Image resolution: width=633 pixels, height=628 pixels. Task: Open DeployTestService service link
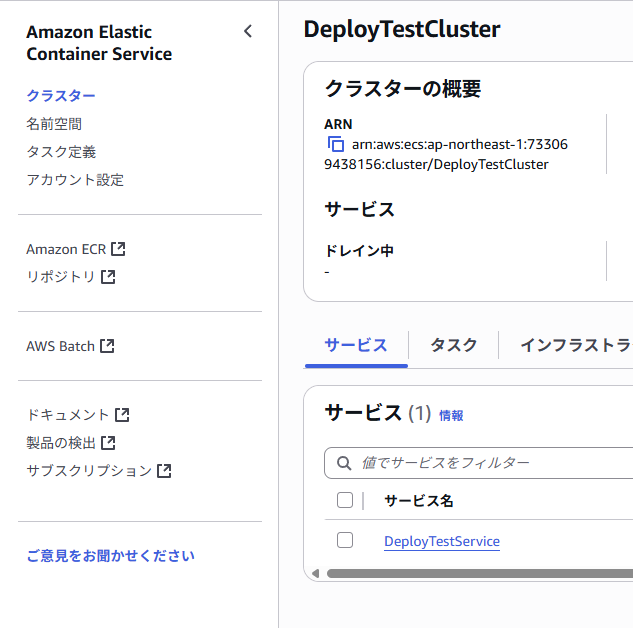(x=442, y=541)
